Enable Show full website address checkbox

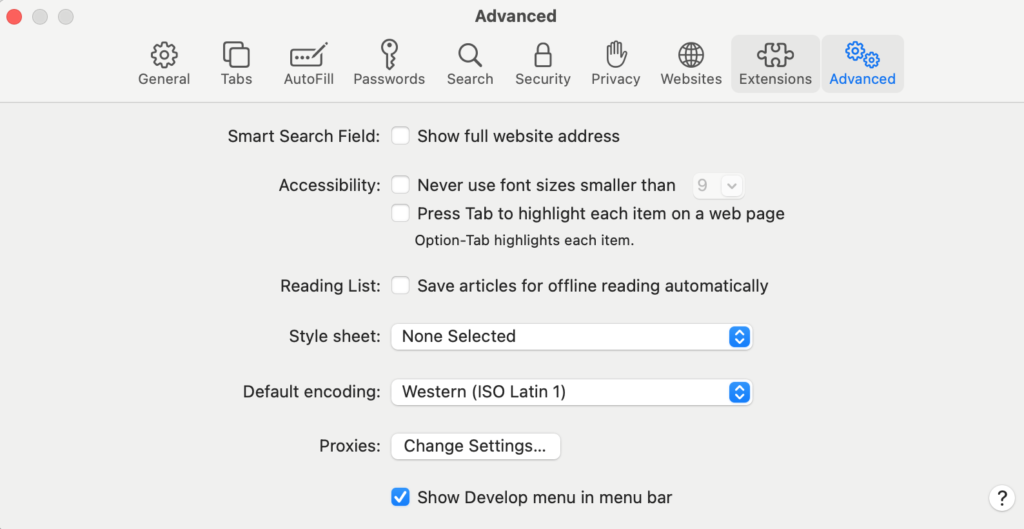400,136
